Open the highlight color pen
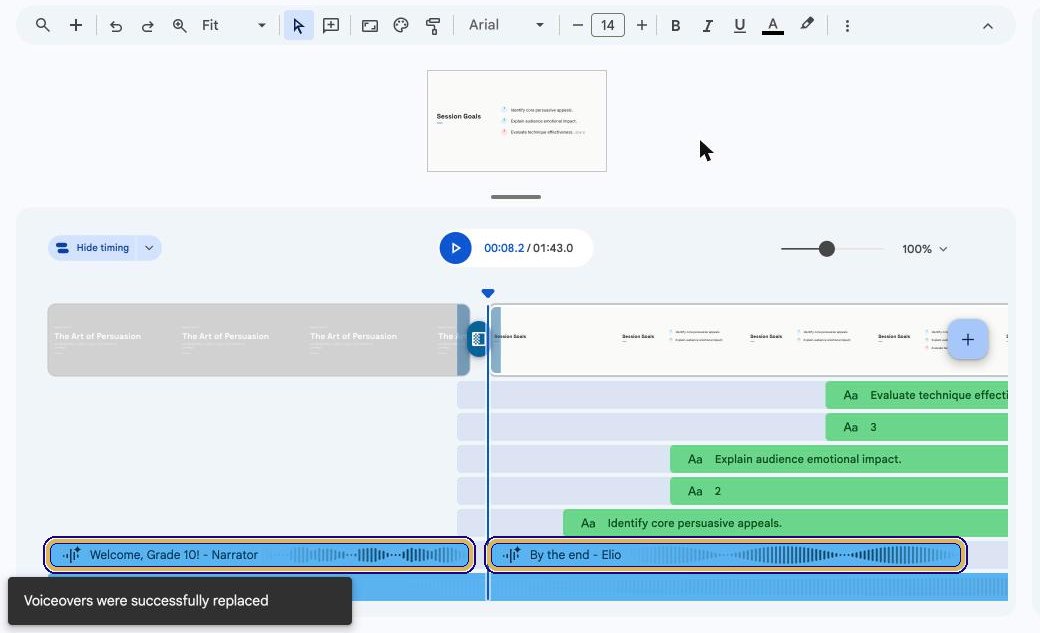The image size is (1040, 633). [x=807, y=25]
